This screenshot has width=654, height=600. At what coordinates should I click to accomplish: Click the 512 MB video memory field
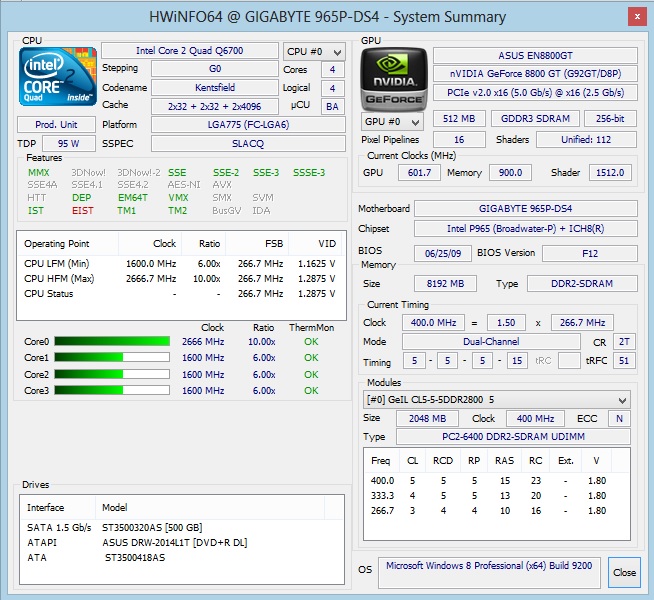tap(459, 119)
